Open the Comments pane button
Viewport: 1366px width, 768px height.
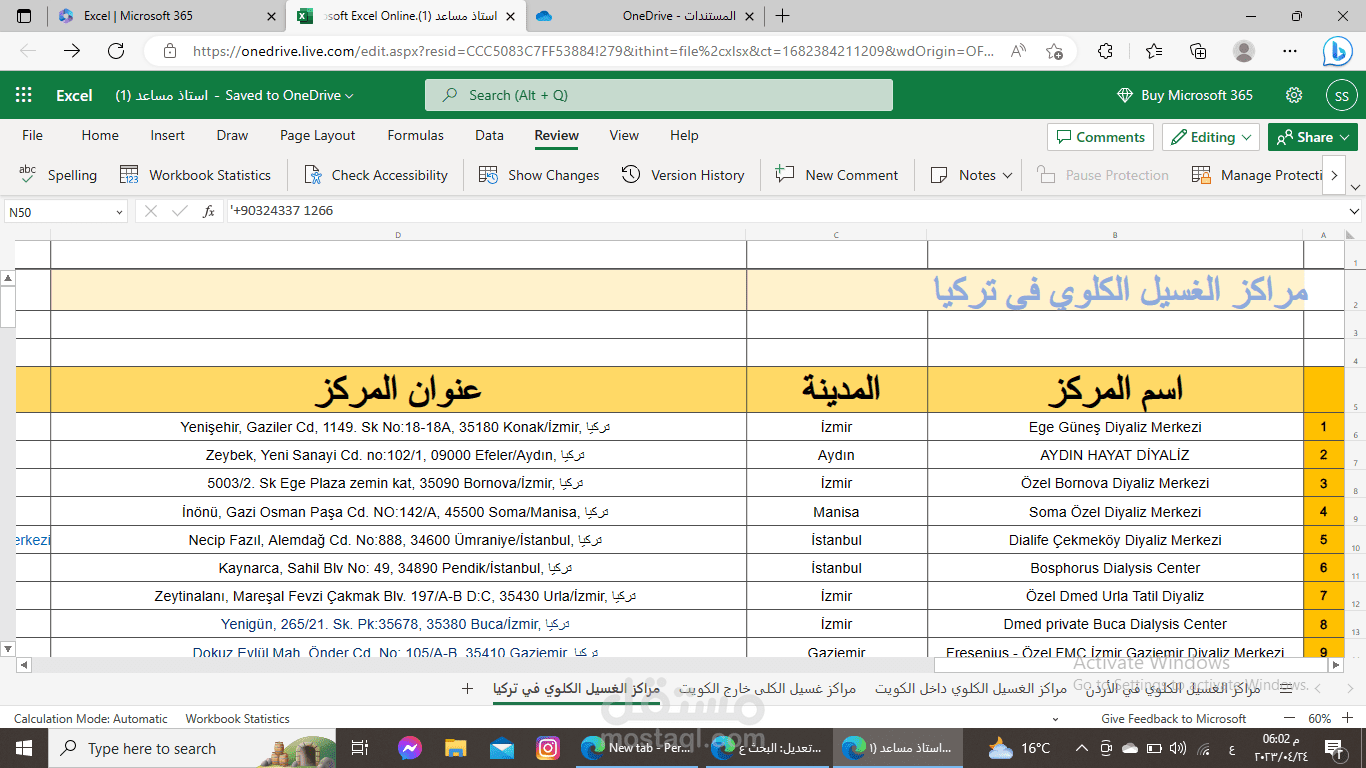(1100, 137)
